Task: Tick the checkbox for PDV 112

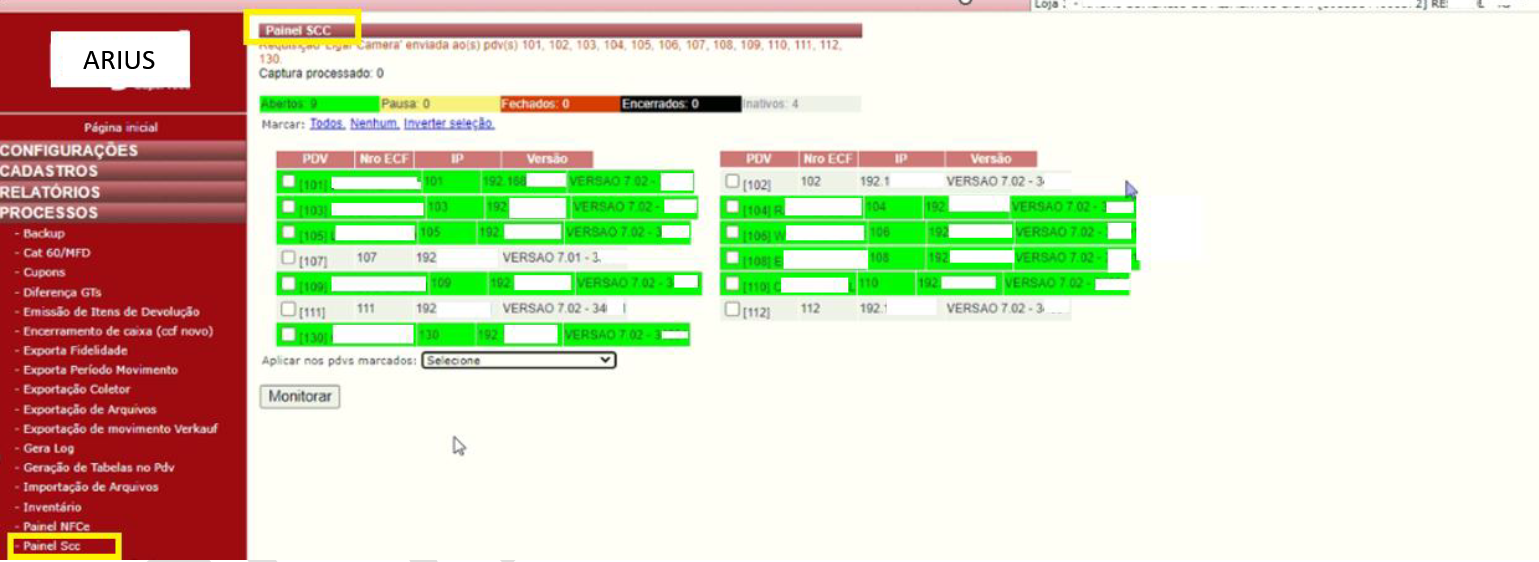Action: [x=732, y=309]
